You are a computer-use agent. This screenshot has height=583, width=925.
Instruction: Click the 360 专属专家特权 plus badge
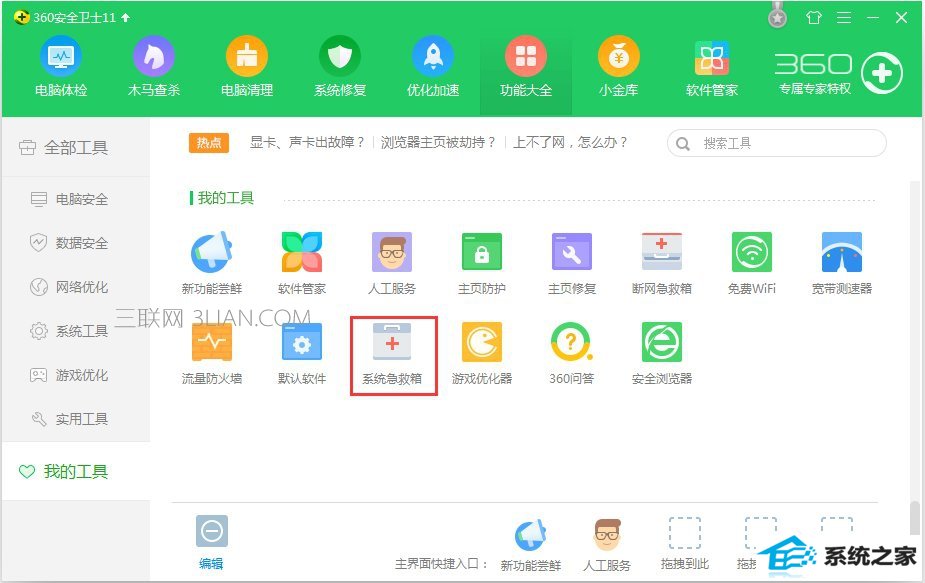tap(881, 73)
